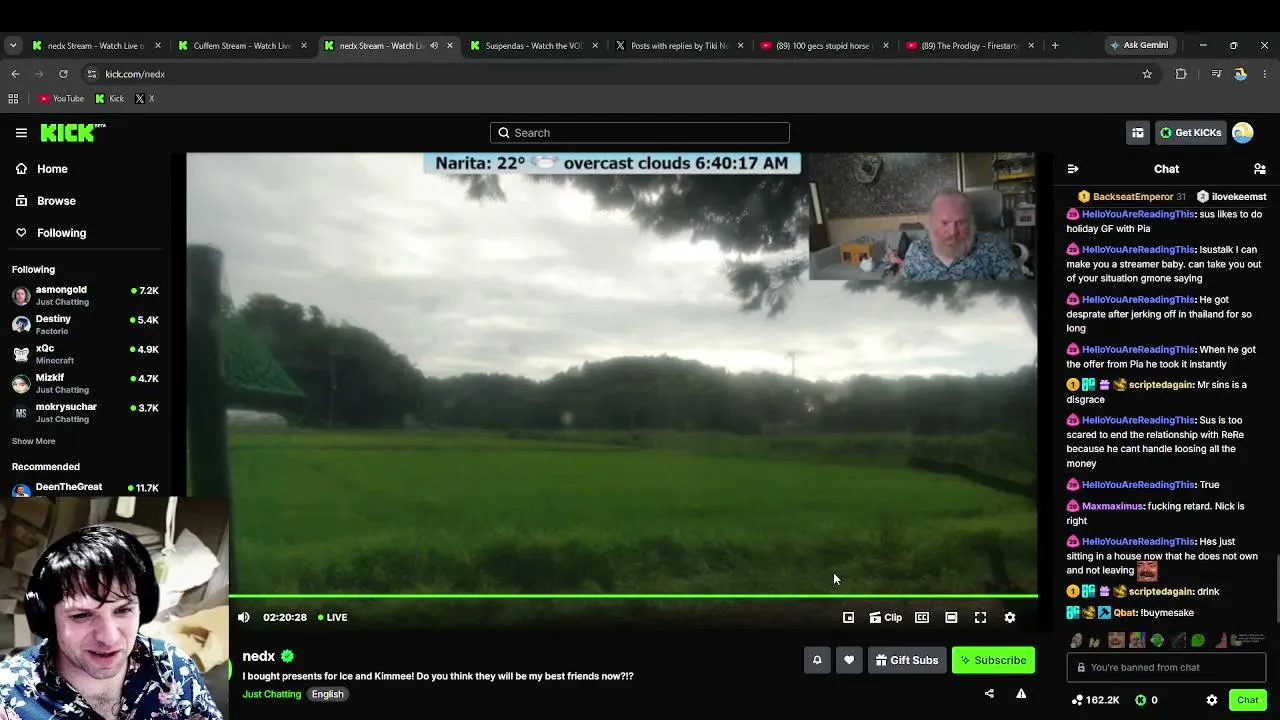Screen dimensions: 1280x720
Task: Enter fullscreen video mode
Action: coord(980,617)
